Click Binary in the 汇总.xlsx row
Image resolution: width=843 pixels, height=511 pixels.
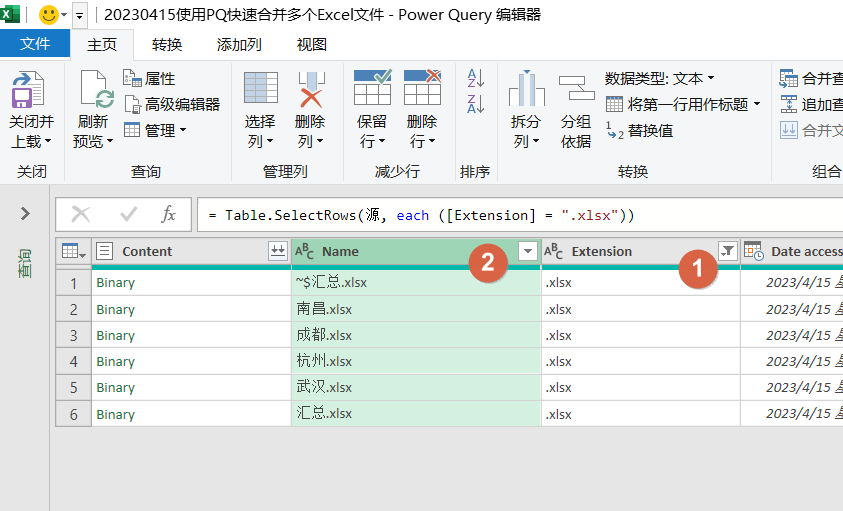click(116, 414)
